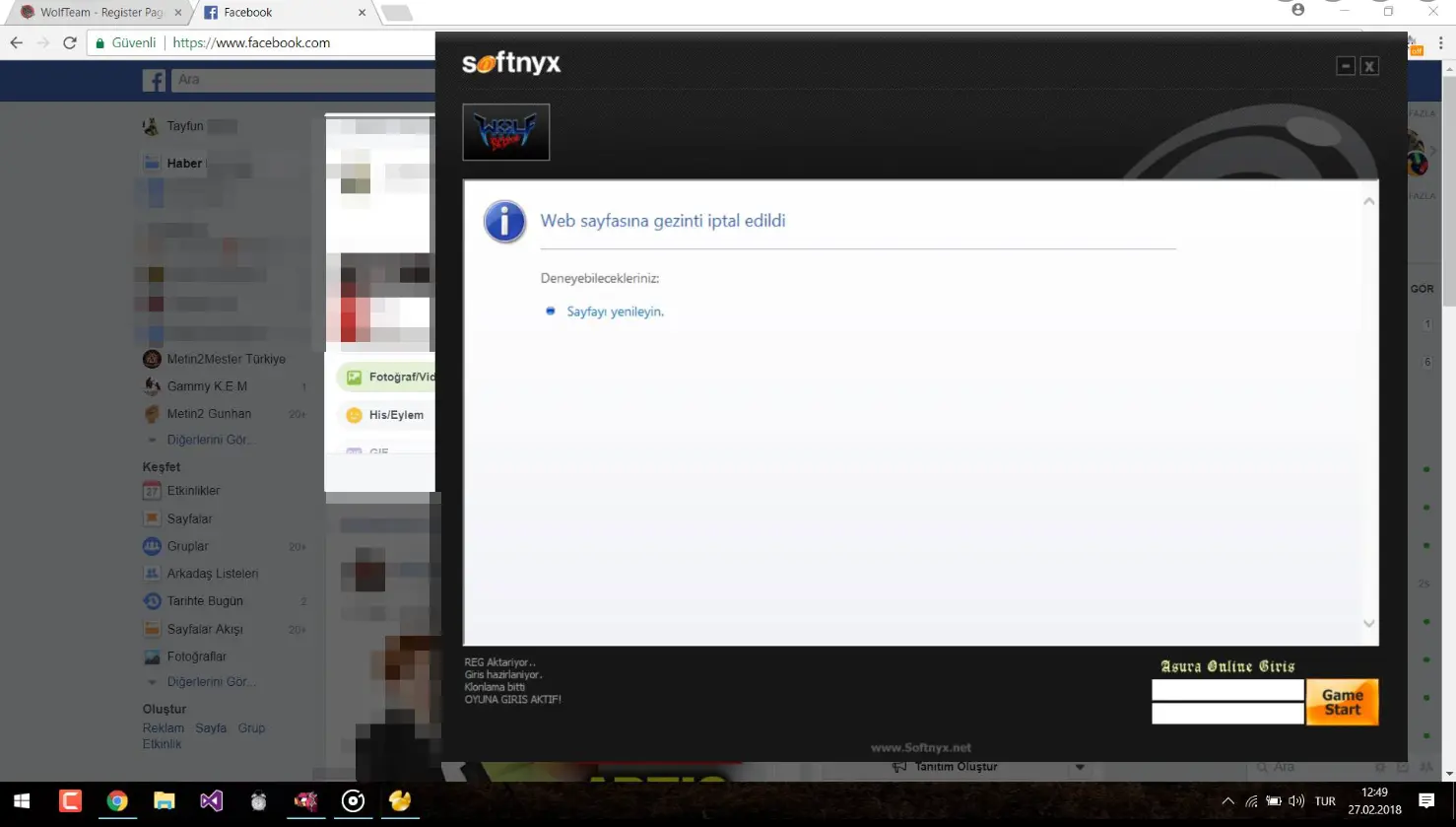Open the Tanıtım Oluştur dropdown arrow
Image resolution: width=1456 pixels, height=827 pixels.
point(1080,767)
